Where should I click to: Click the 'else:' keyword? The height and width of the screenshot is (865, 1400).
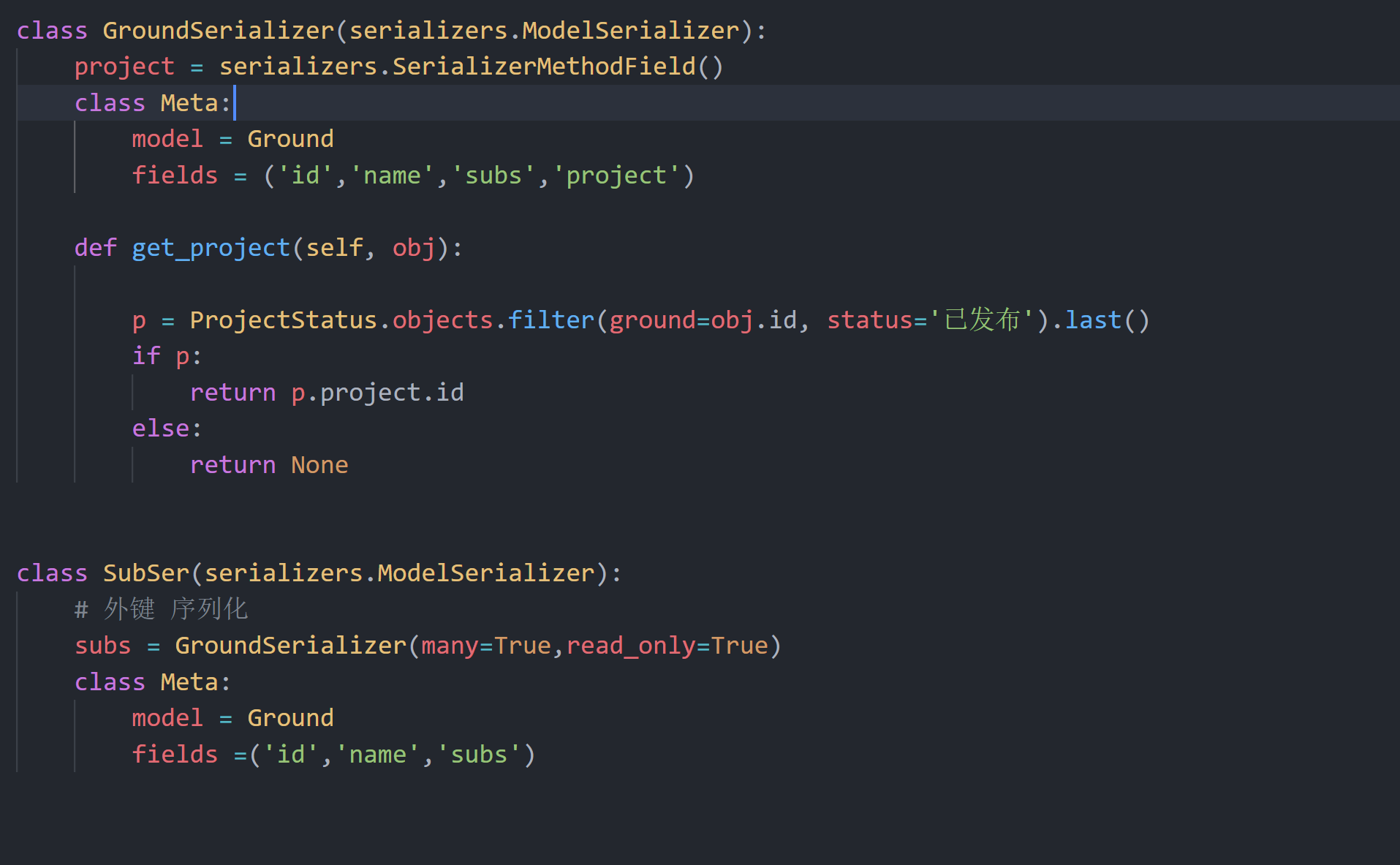(167, 428)
